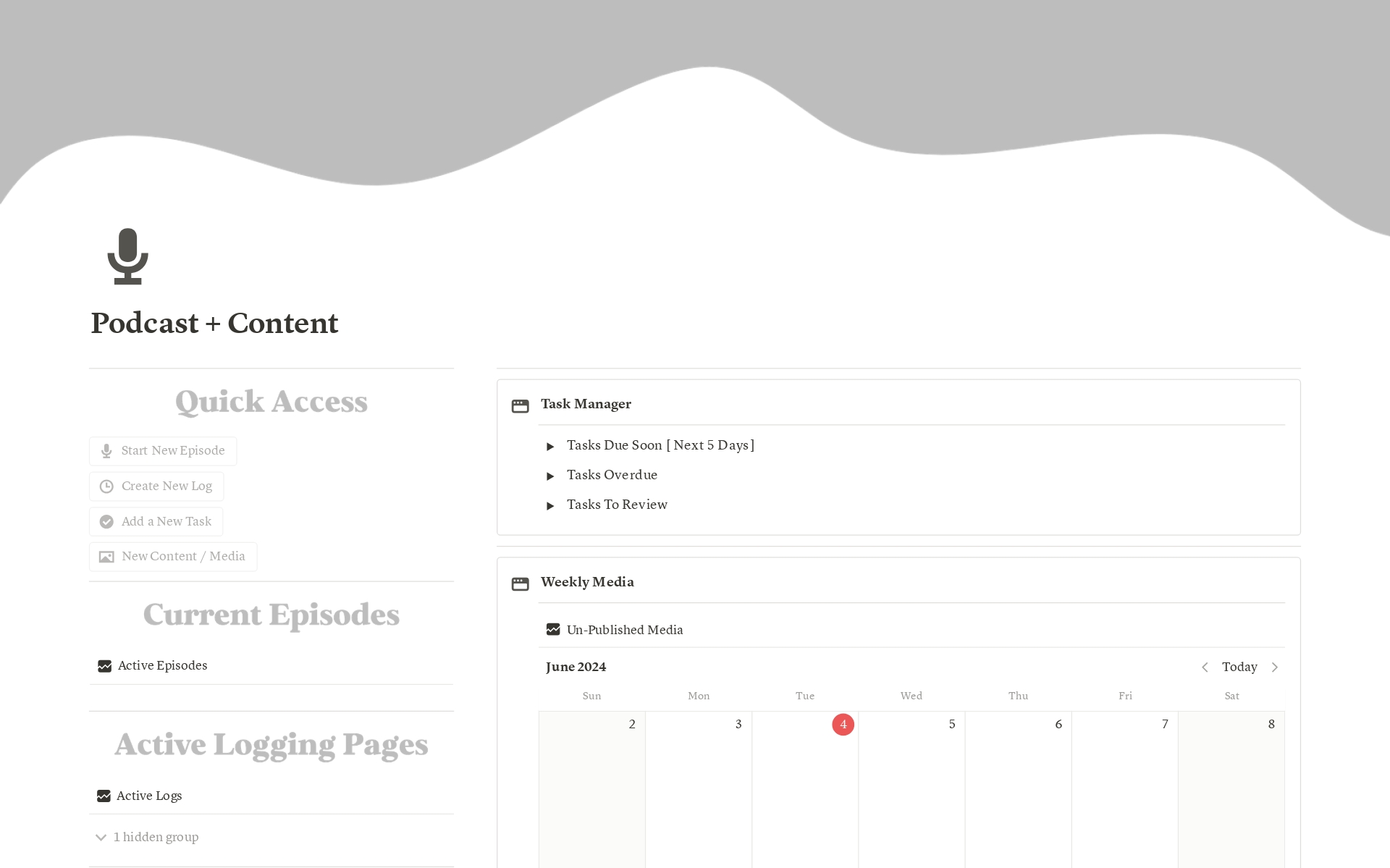
Task: Expand Tasks Due Soon toggle
Action: pyautogui.click(x=550, y=447)
